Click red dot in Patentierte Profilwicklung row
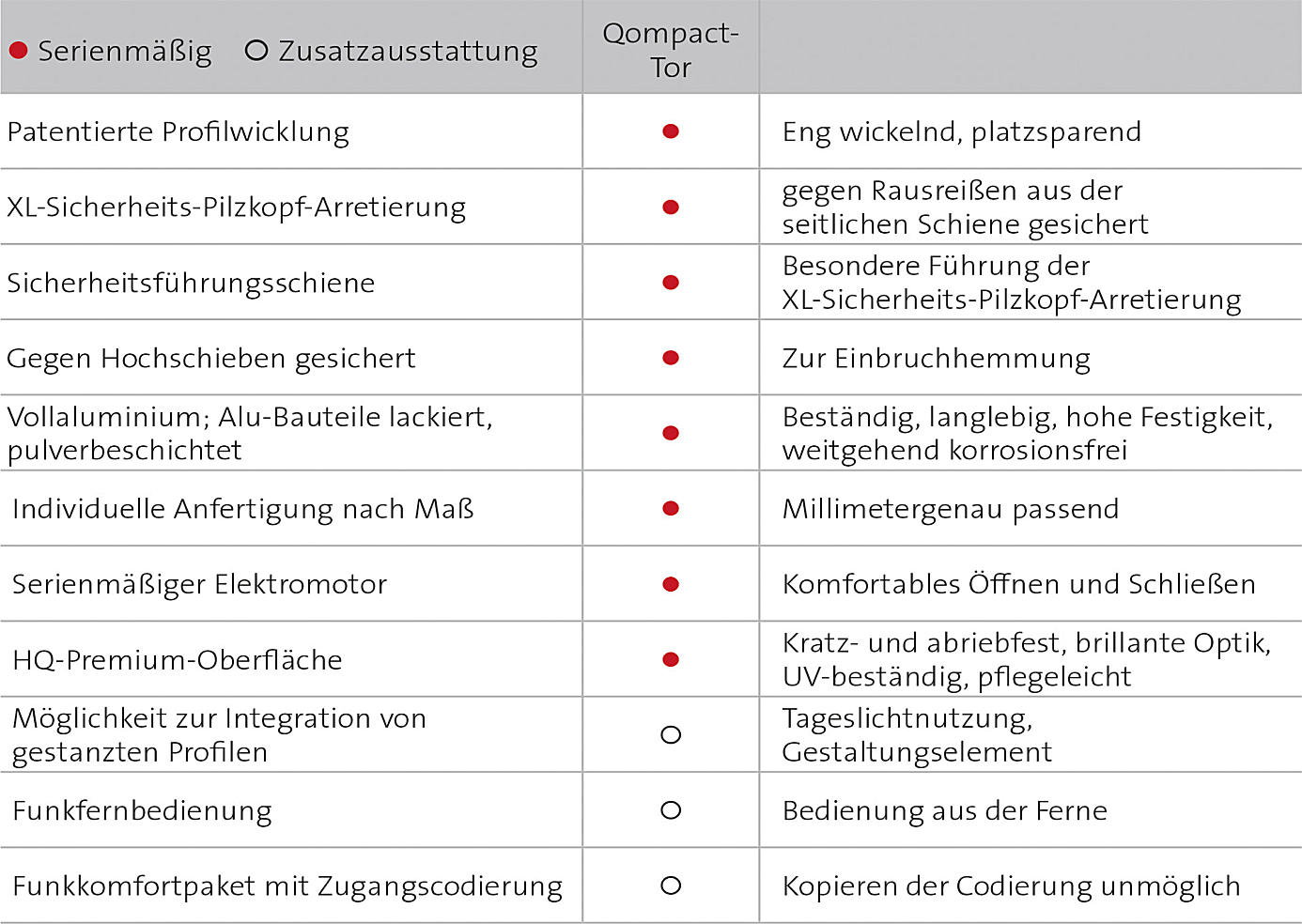Viewport: 1302px width, 924px height. pyautogui.click(x=671, y=131)
